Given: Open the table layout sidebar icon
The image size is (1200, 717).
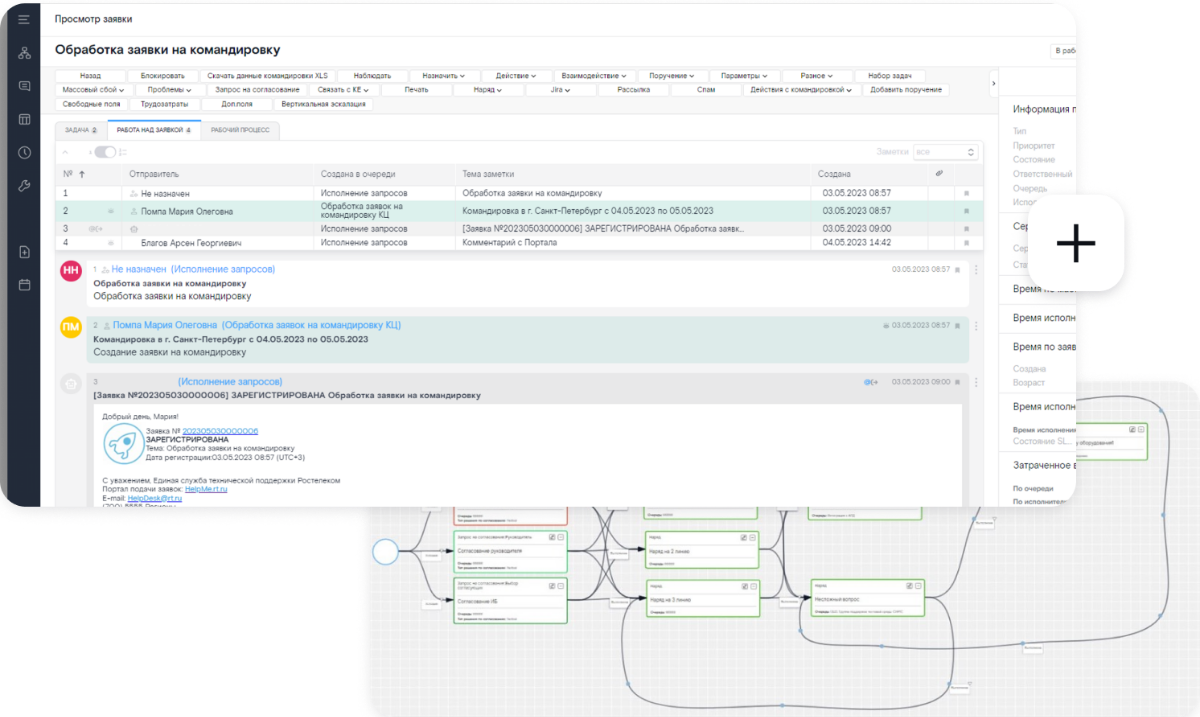Looking at the screenshot, I should tap(24, 119).
